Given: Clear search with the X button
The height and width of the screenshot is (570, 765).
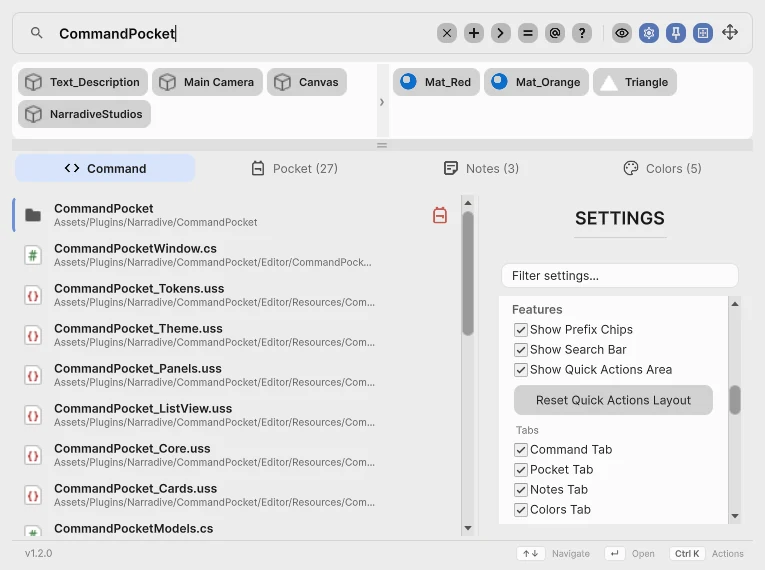Looking at the screenshot, I should (446, 33).
